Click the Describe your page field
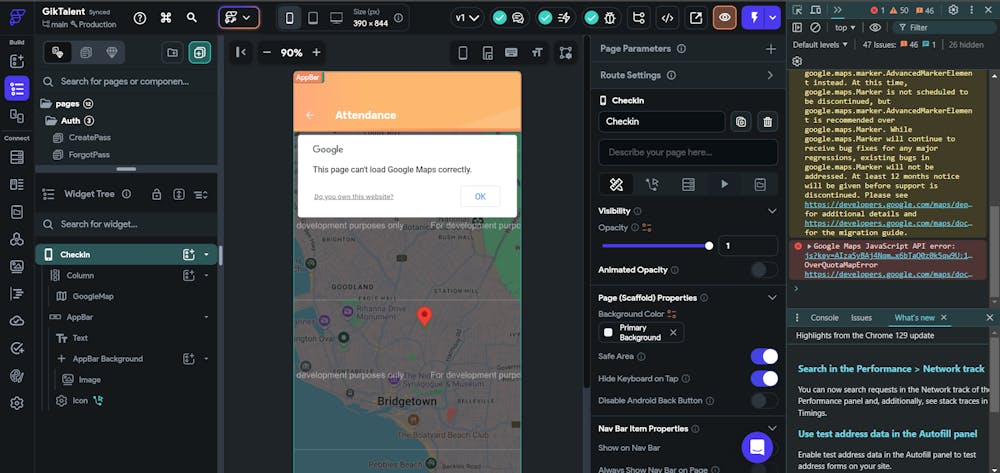 688,152
